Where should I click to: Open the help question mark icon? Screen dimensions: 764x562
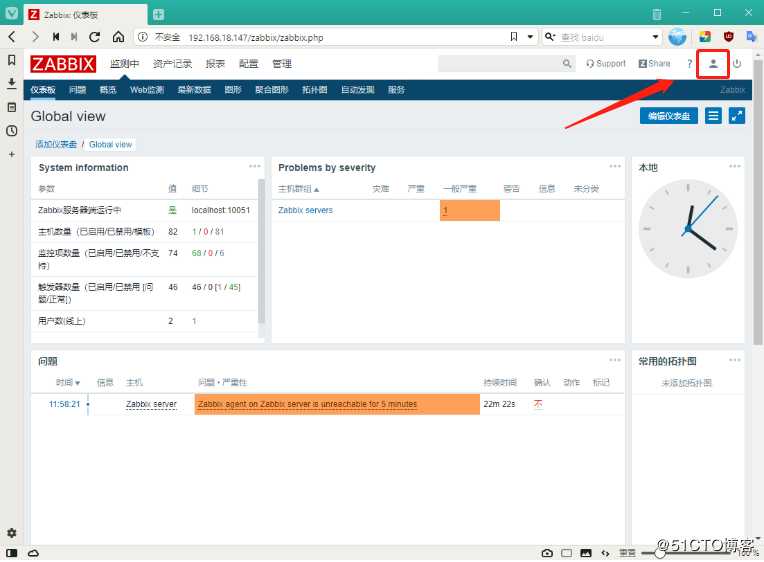point(689,64)
